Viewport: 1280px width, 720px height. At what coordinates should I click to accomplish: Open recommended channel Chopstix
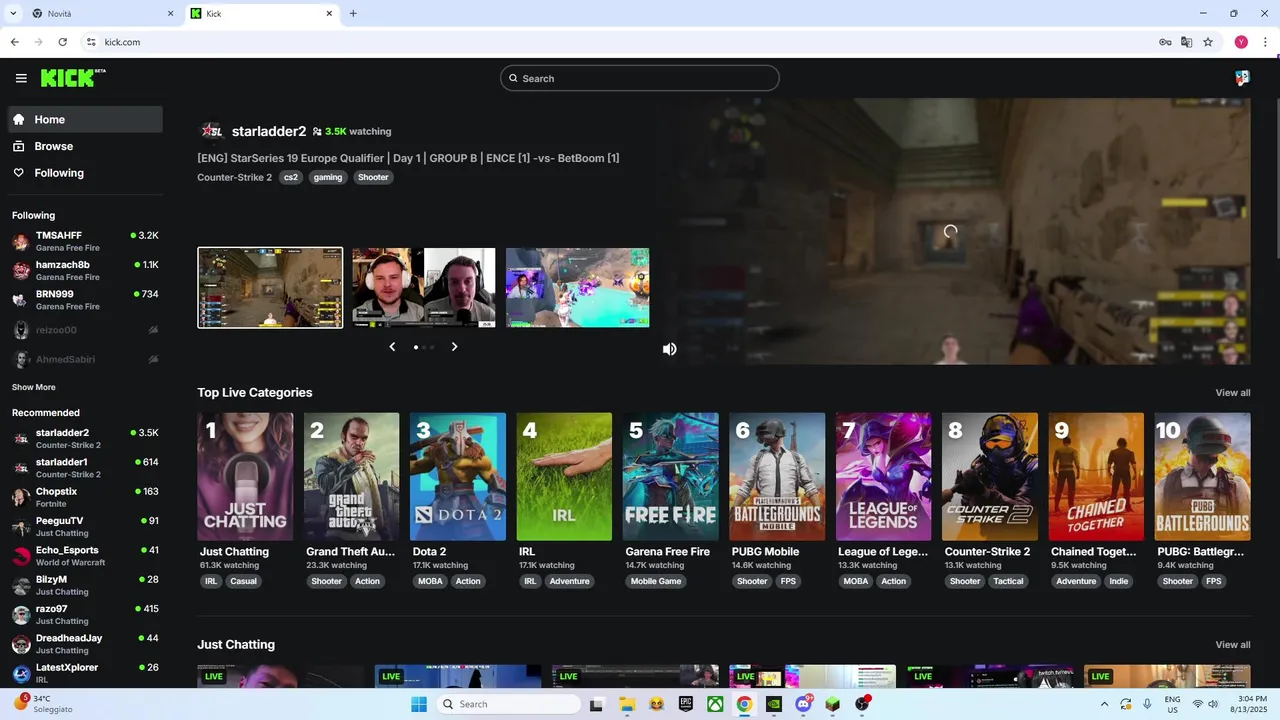click(x=85, y=497)
